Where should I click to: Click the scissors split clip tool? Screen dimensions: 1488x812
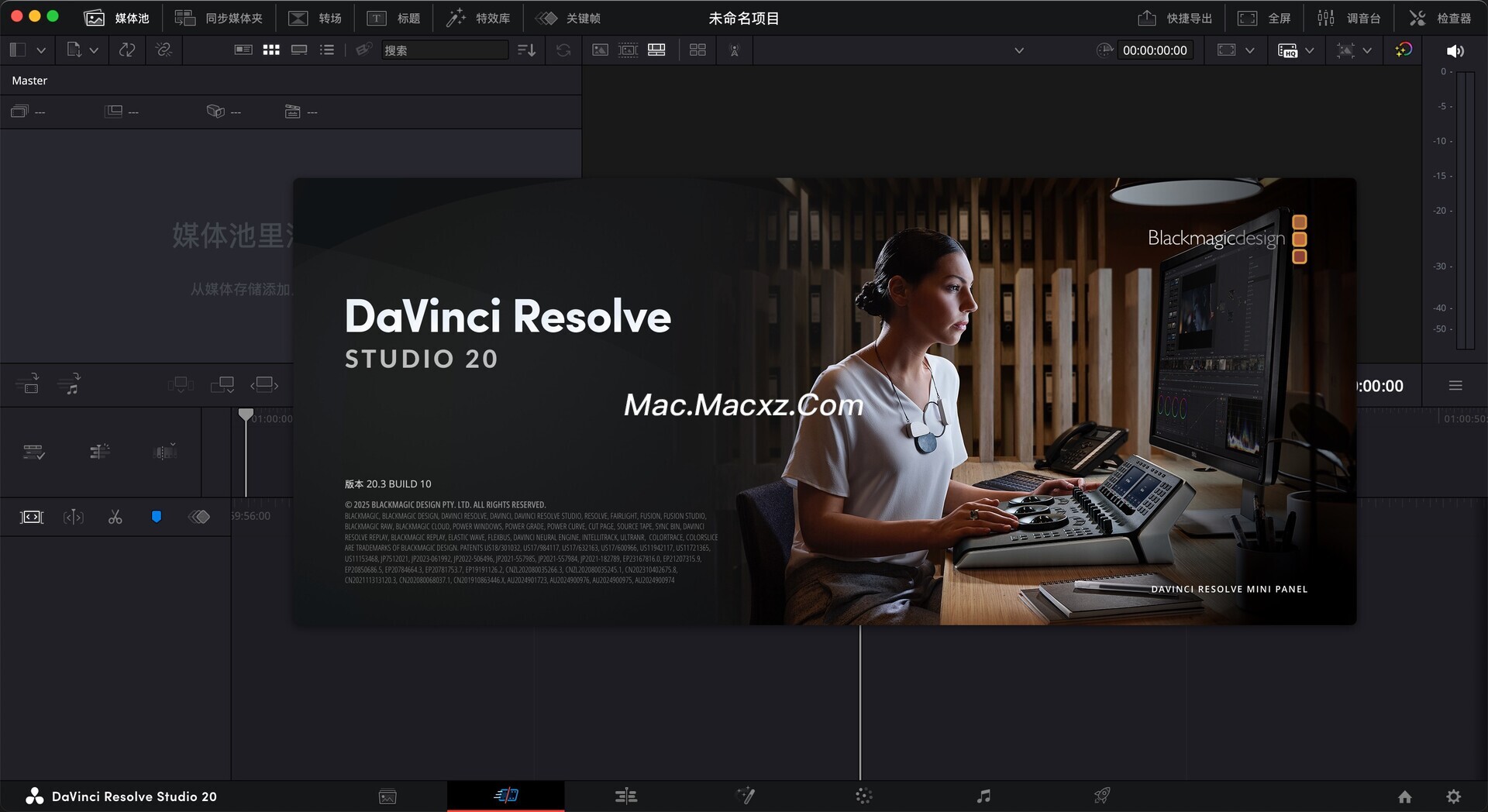pyautogui.click(x=115, y=517)
